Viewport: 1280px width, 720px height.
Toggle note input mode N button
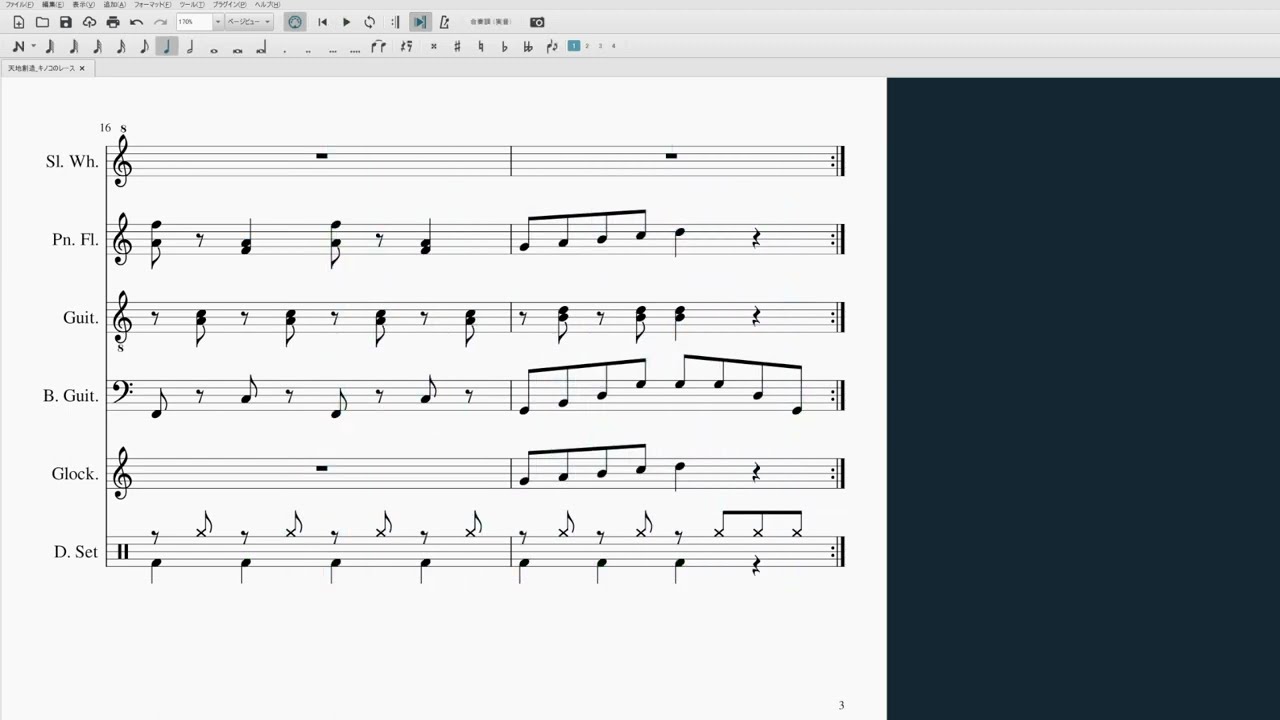tap(18, 46)
